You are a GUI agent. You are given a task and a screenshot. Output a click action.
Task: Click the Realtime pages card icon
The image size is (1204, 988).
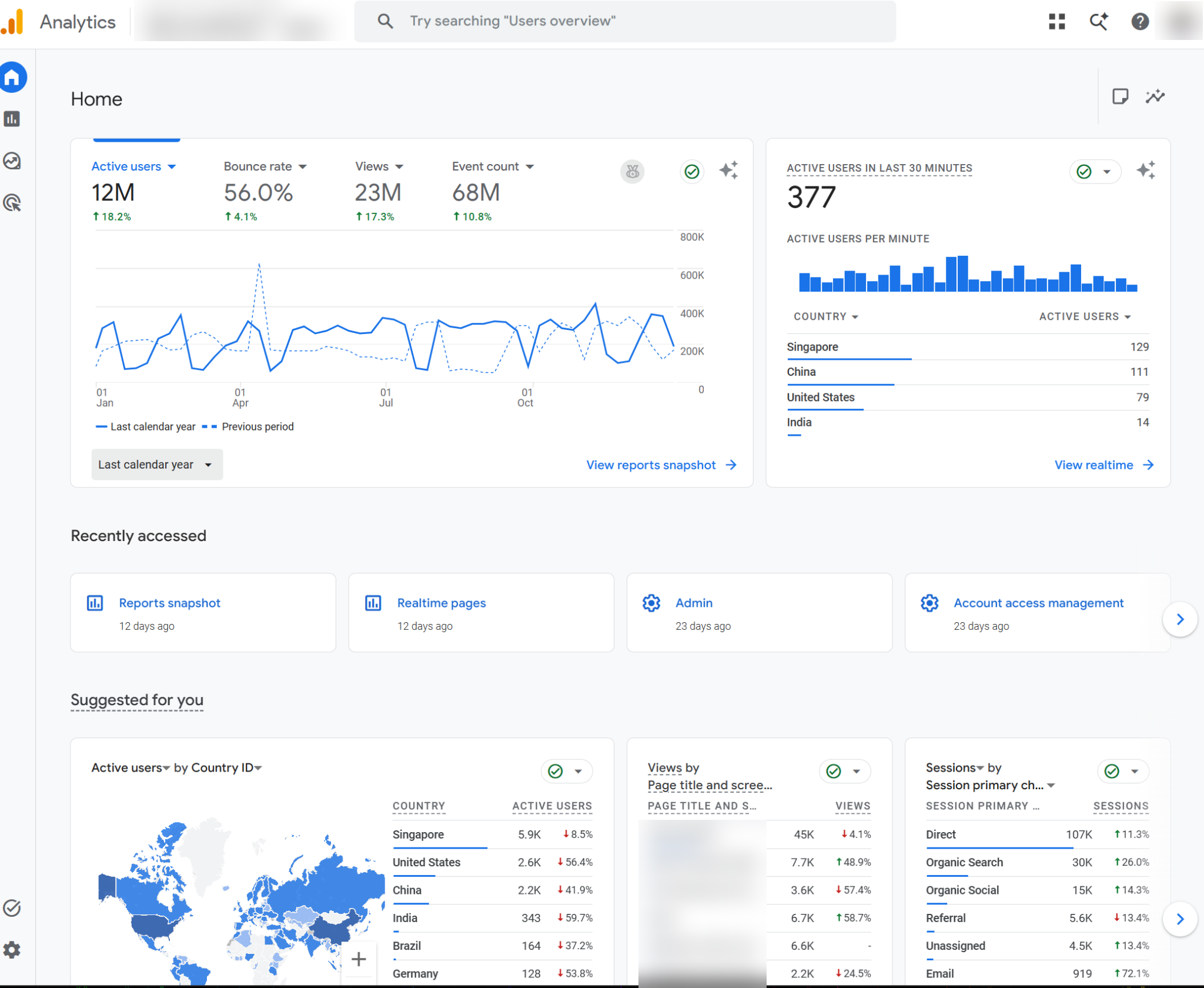point(373,603)
